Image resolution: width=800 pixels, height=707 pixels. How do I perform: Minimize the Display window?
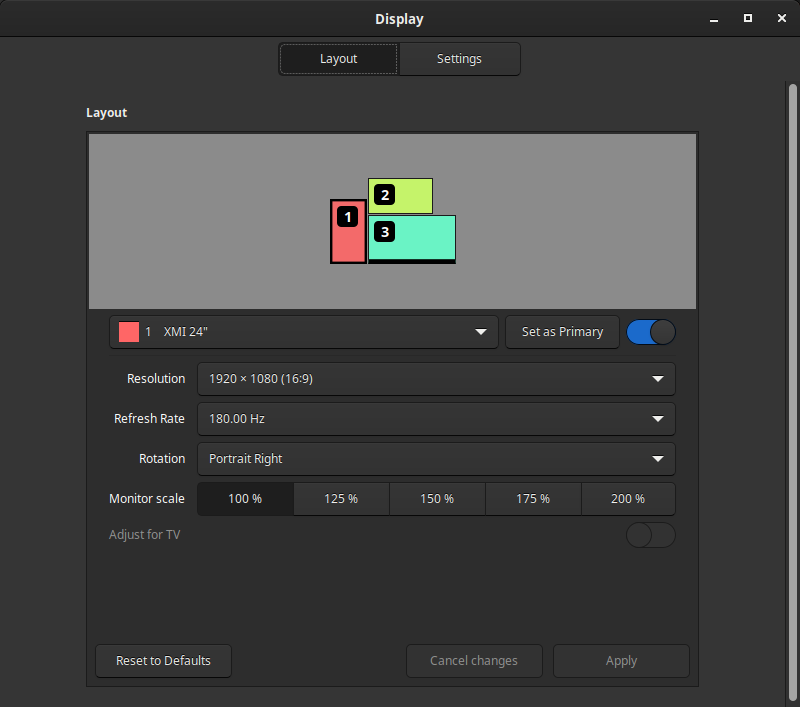click(714, 19)
